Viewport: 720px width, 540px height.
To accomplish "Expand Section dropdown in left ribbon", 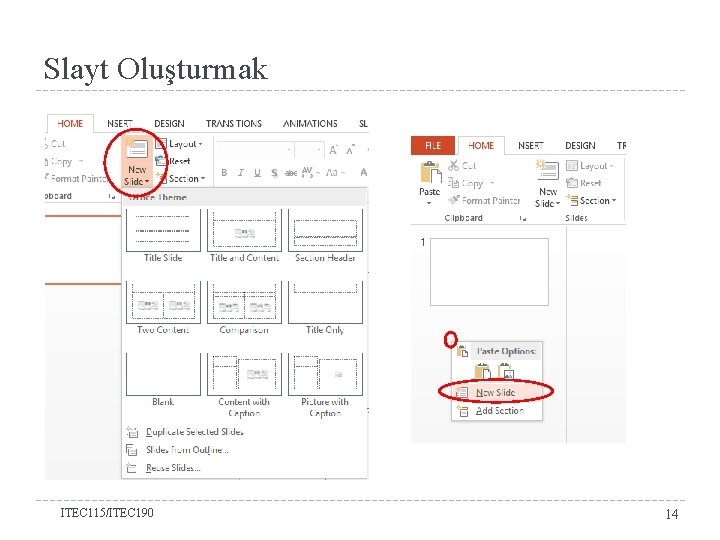I will [180, 178].
